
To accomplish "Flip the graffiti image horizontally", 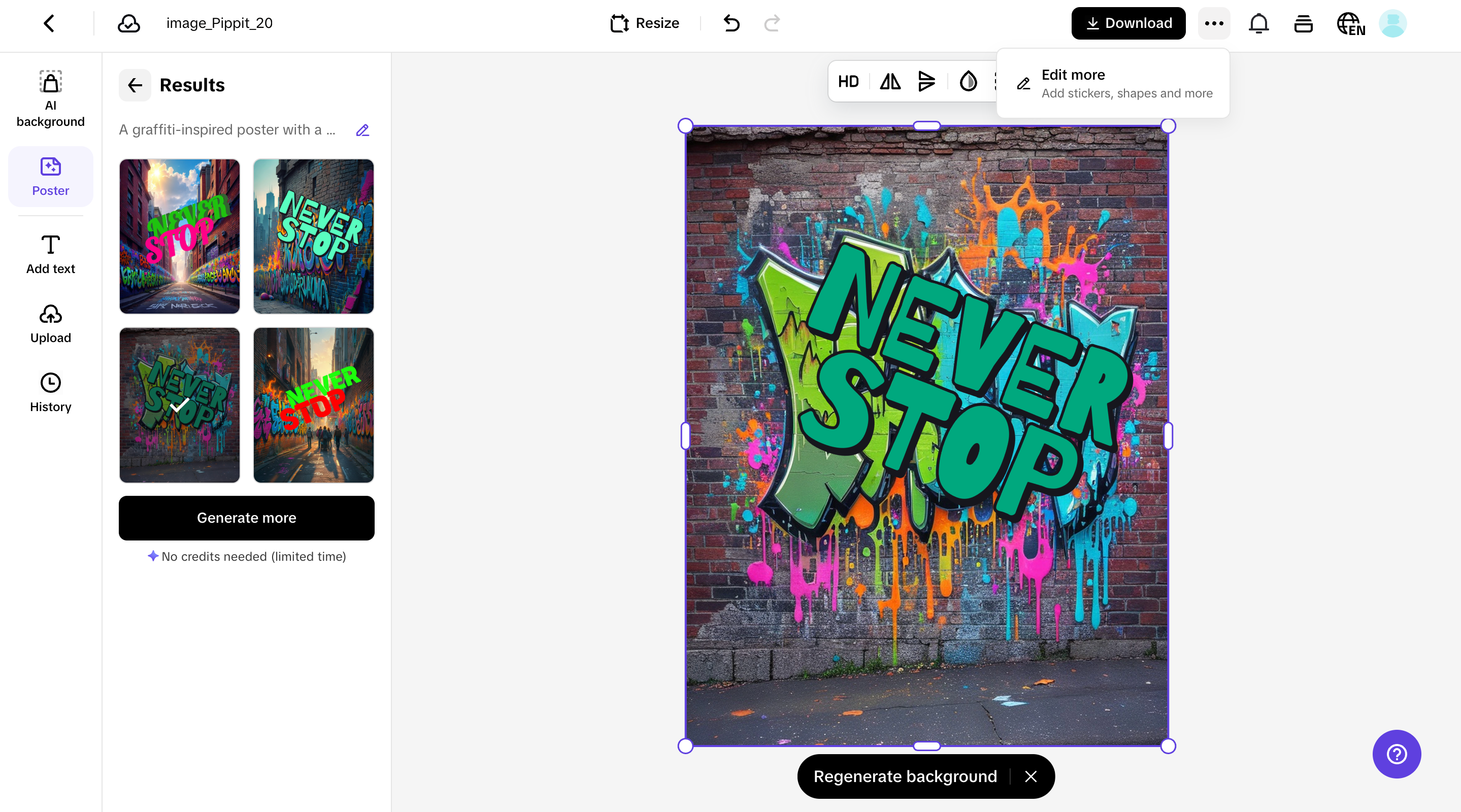I will point(889,81).
